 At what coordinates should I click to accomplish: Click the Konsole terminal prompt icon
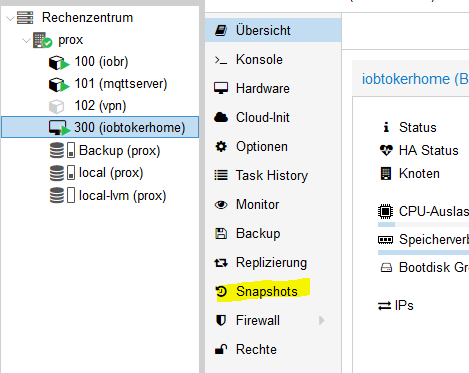[x=221, y=60]
